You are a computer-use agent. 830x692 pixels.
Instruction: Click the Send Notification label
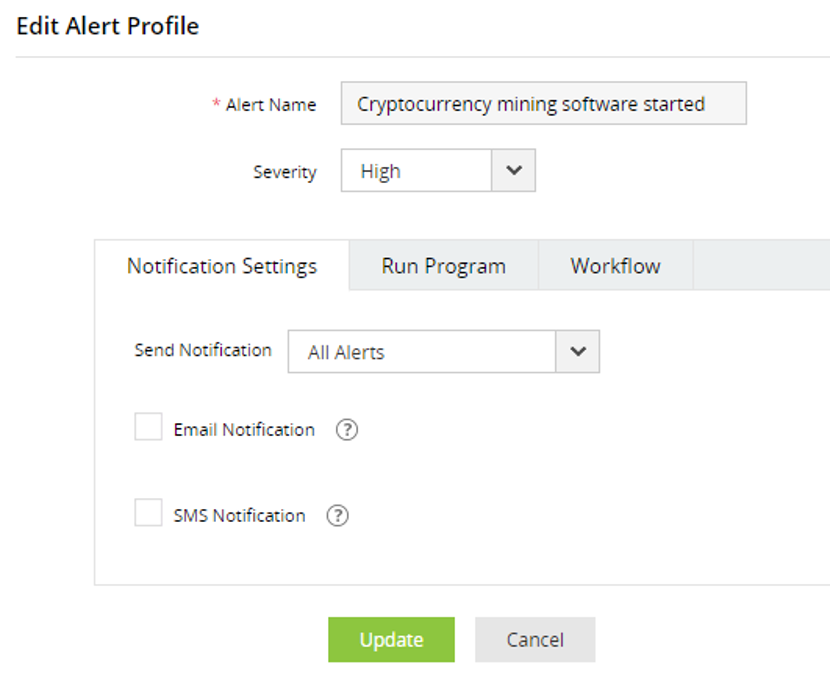(203, 350)
